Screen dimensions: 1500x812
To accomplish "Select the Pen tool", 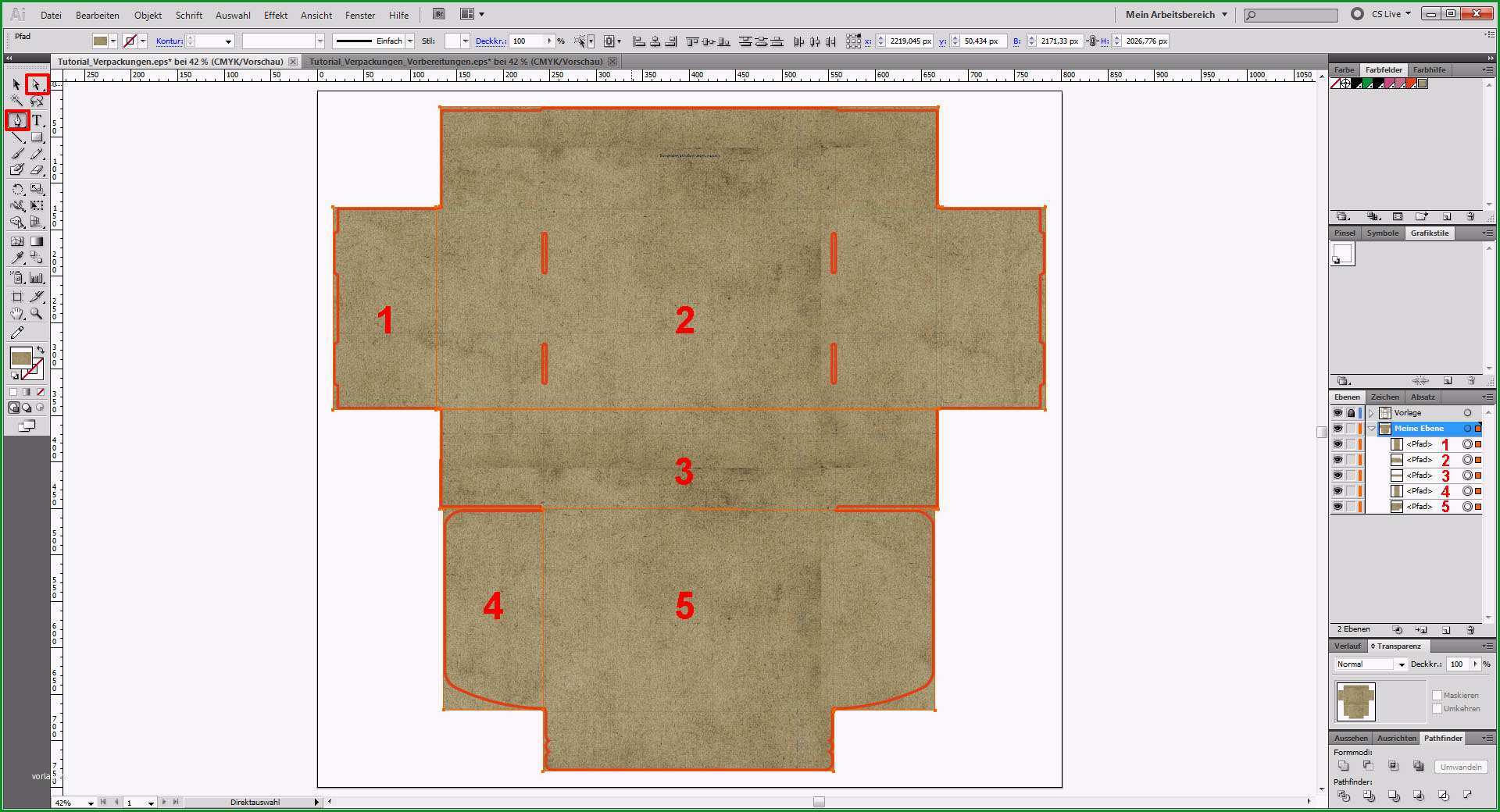I will 16,120.
